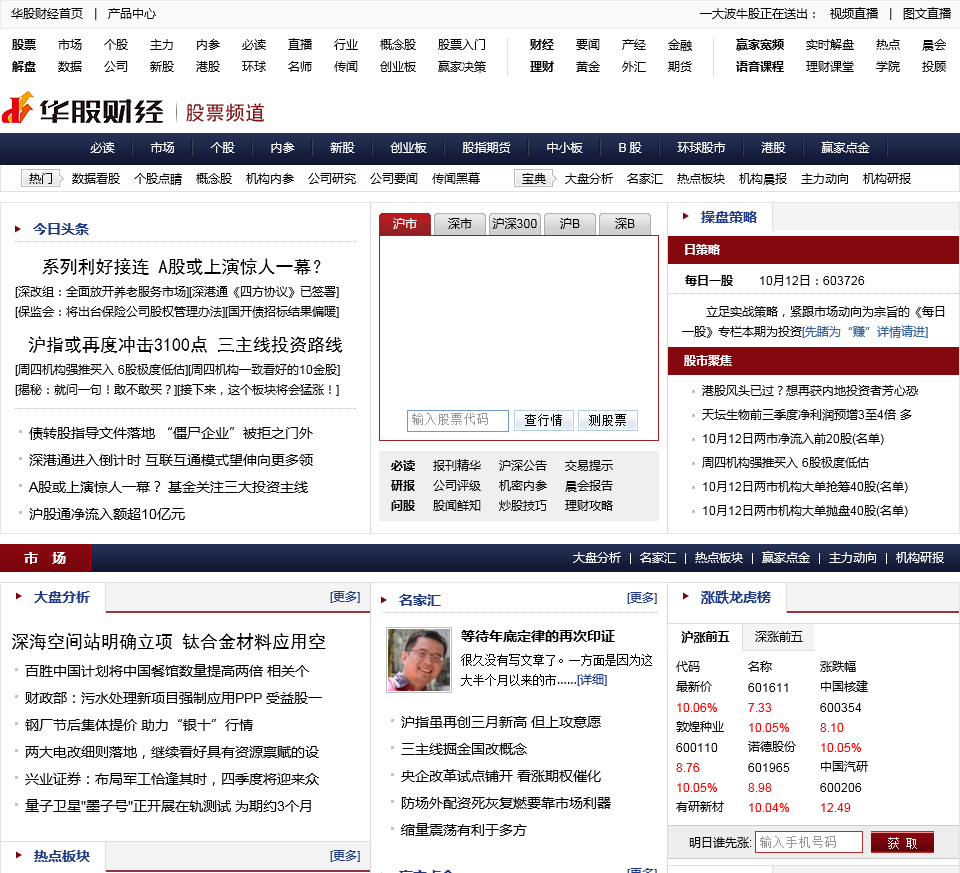Click 主力动向 in the 市场 bar
The width and height of the screenshot is (960, 873).
pyautogui.click(x=853, y=558)
